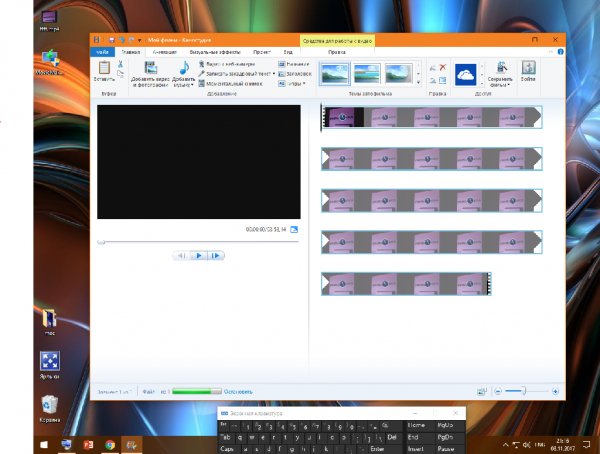Expand AutoMovie themes gallery arrow
This screenshot has width=600, height=454.
click(x=418, y=83)
